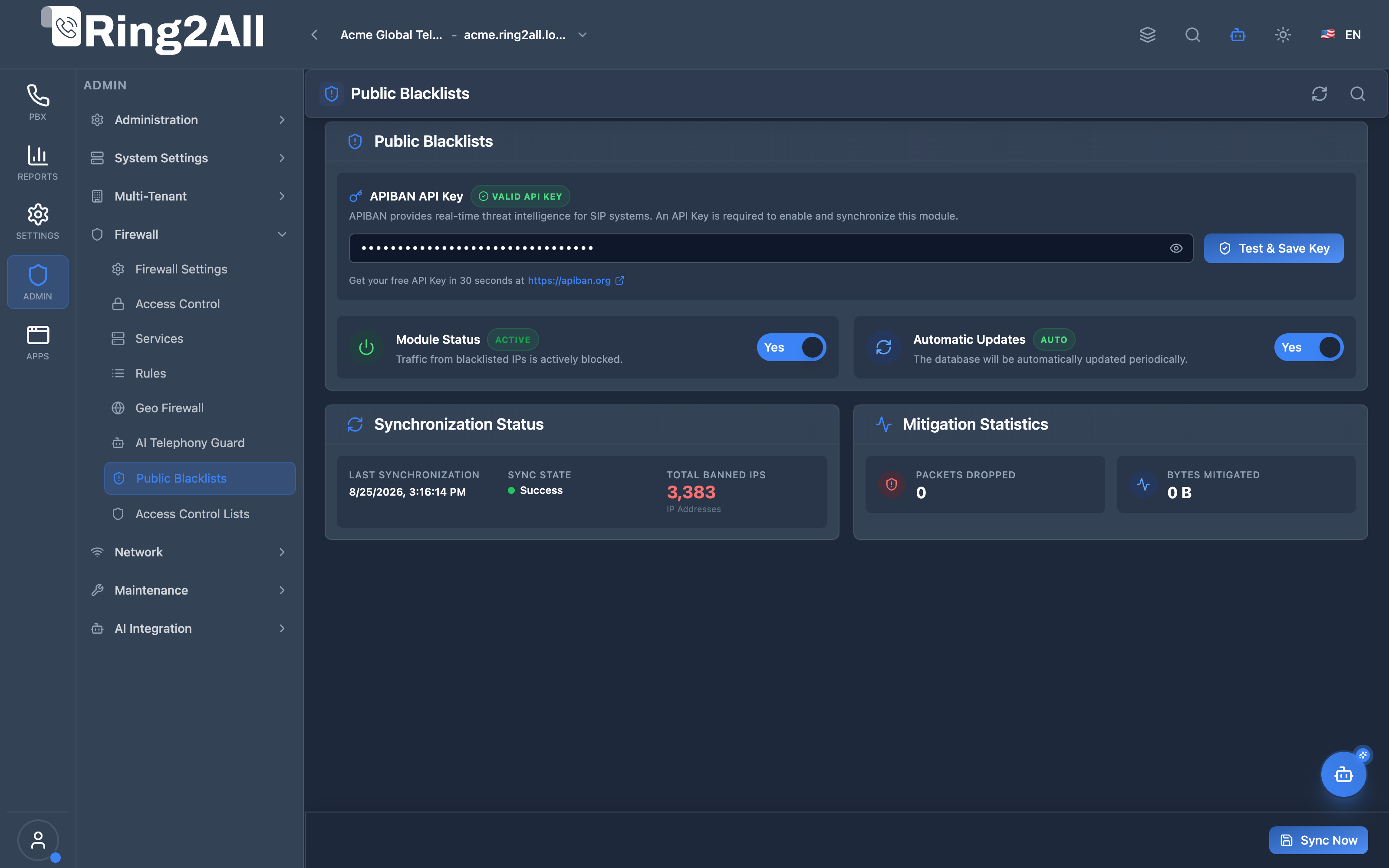Click the layers stack icon in header
This screenshot has width=1389, height=868.
click(x=1147, y=34)
